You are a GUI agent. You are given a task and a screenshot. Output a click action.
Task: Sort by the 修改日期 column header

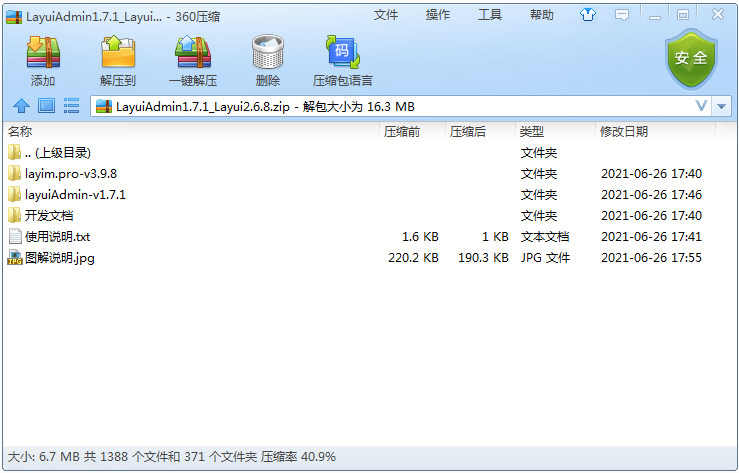coord(624,131)
